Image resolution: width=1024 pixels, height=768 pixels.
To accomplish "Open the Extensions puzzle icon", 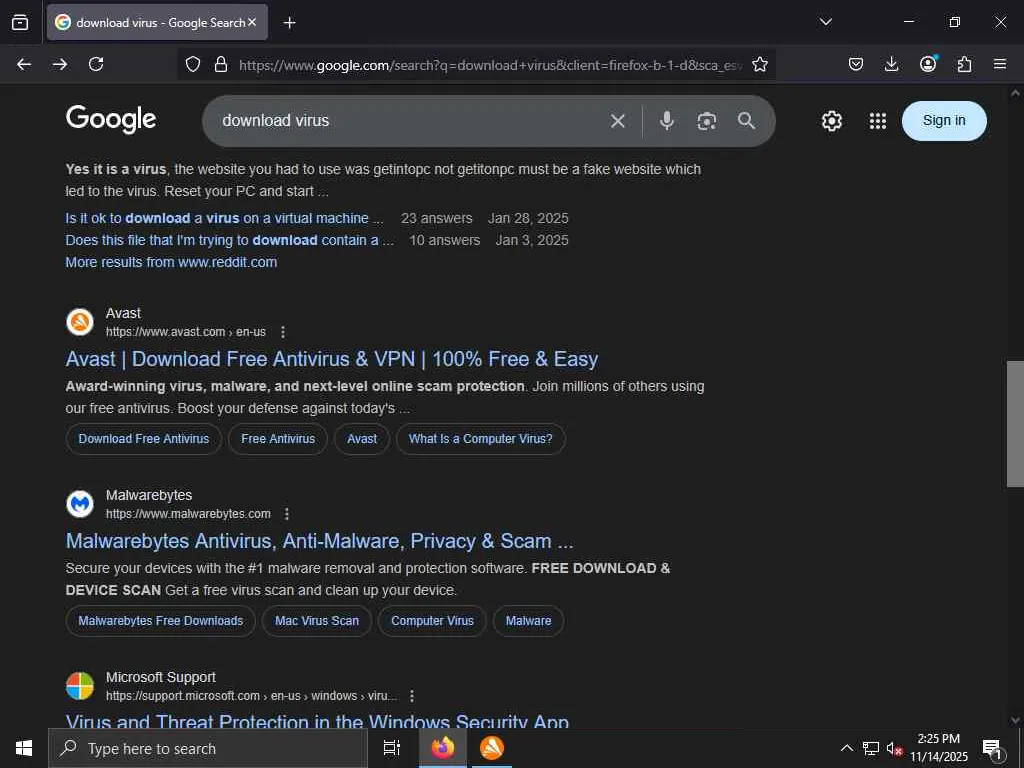I will (x=964, y=64).
